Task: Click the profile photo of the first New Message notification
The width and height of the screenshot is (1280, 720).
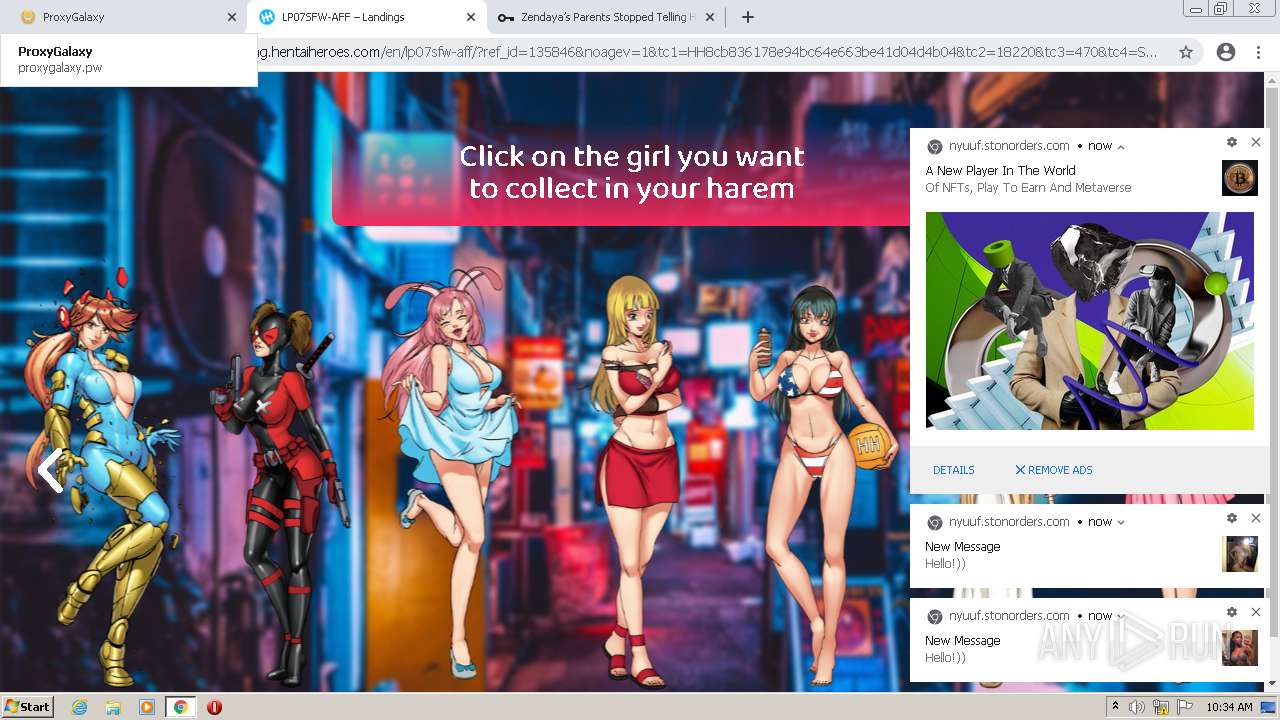Action: tap(1240, 554)
